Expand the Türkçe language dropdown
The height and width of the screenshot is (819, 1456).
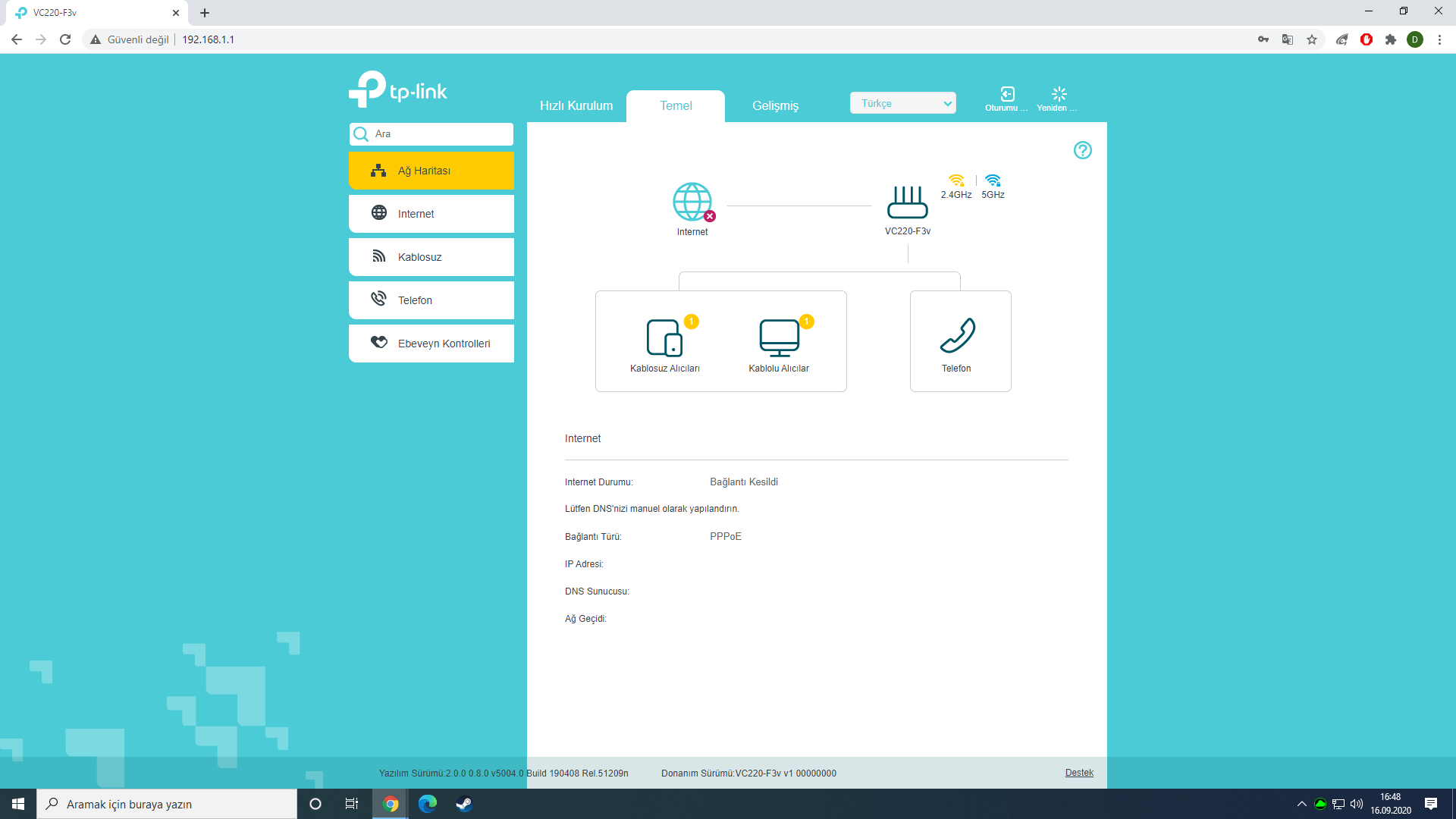tap(902, 103)
